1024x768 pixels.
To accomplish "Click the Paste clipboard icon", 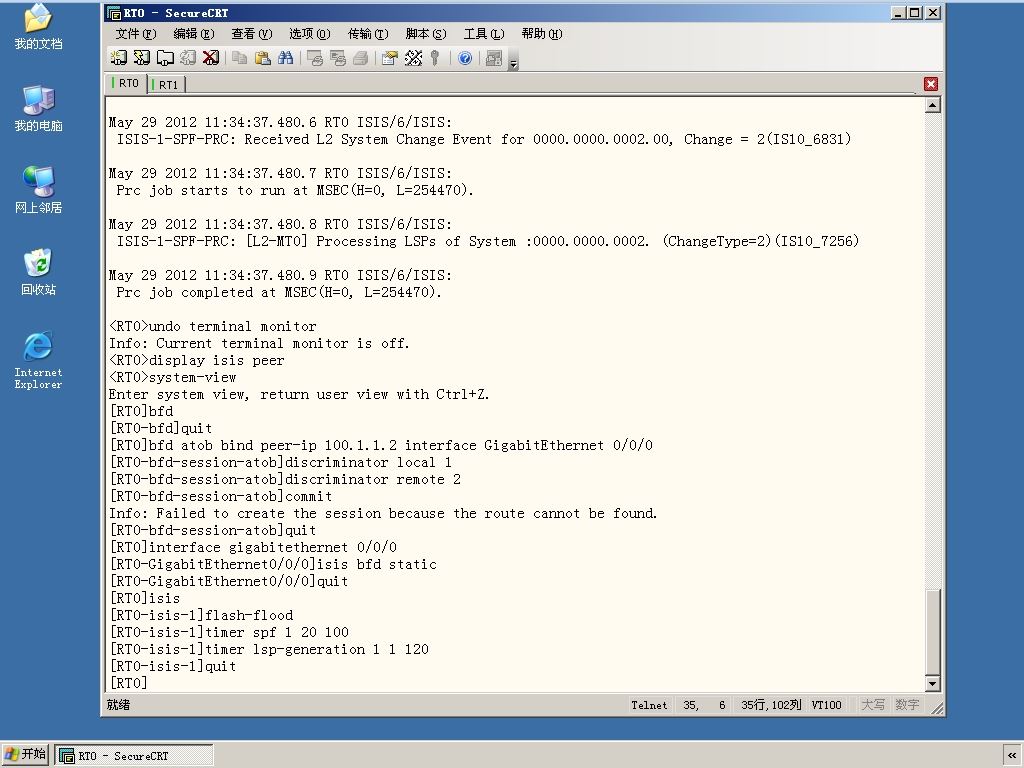I will coord(263,58).
